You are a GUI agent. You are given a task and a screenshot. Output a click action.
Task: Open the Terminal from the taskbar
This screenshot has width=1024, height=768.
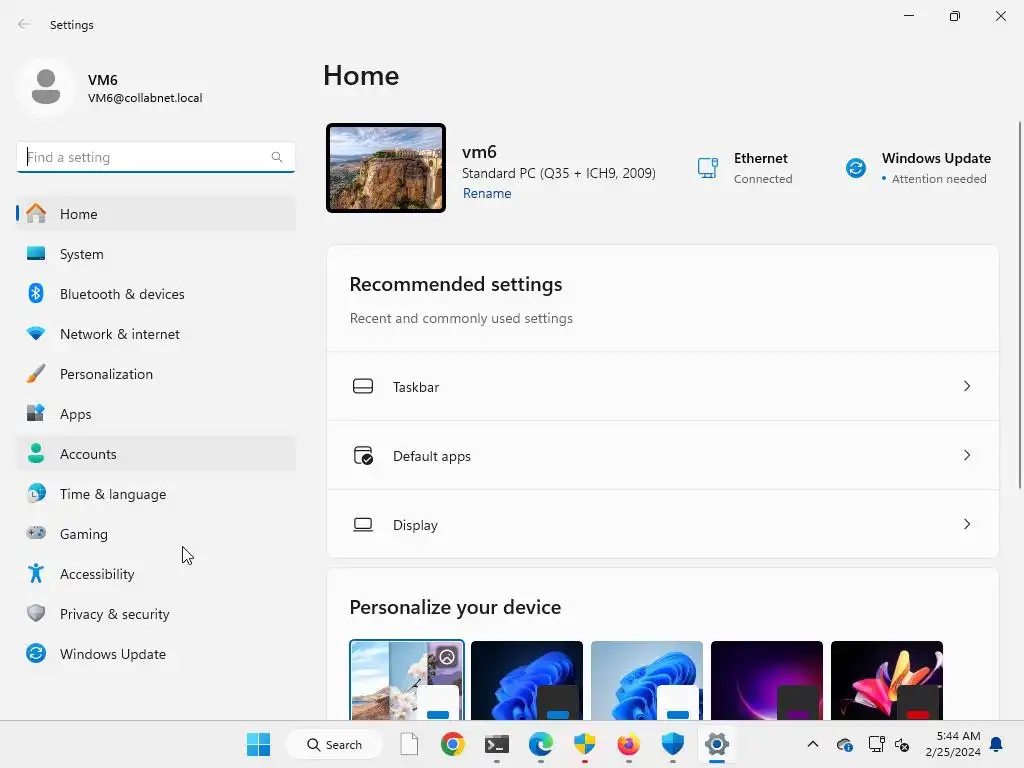click(497, 744)
